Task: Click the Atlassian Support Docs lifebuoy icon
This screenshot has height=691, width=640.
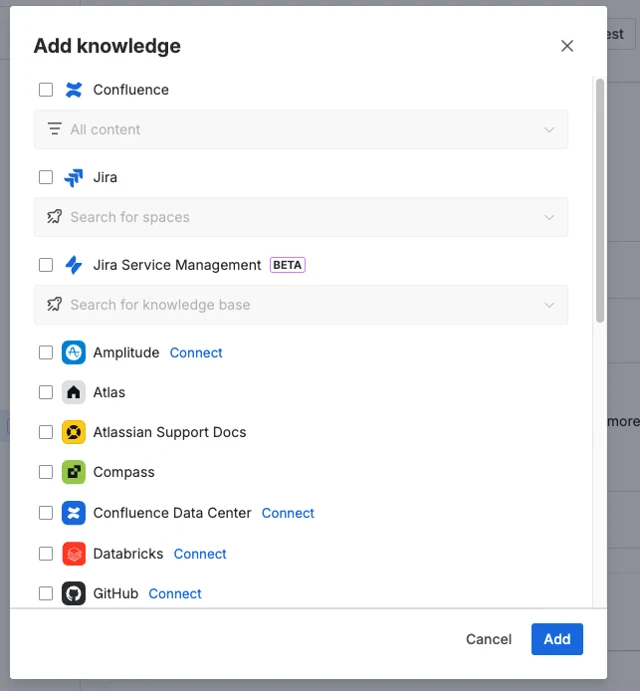Action: [74, 432]
